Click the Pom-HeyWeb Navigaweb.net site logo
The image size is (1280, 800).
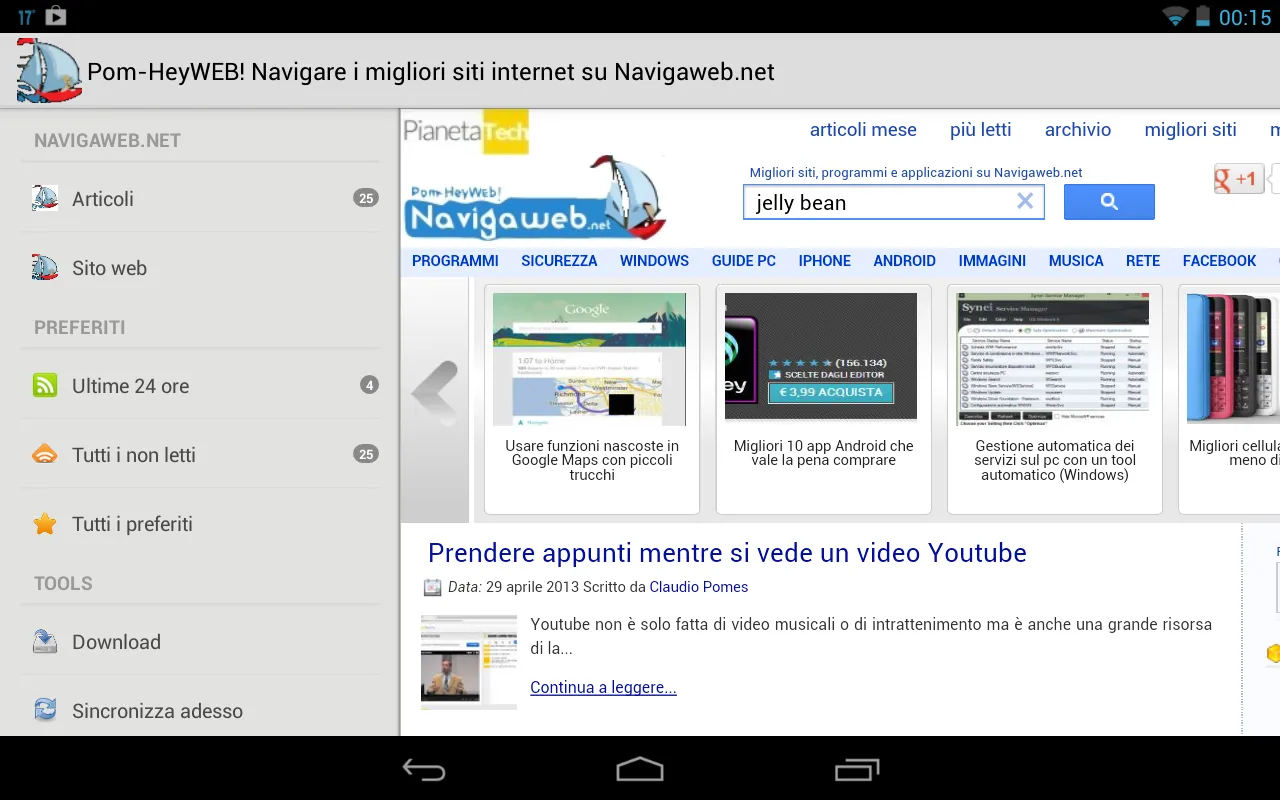click(536, 198)
